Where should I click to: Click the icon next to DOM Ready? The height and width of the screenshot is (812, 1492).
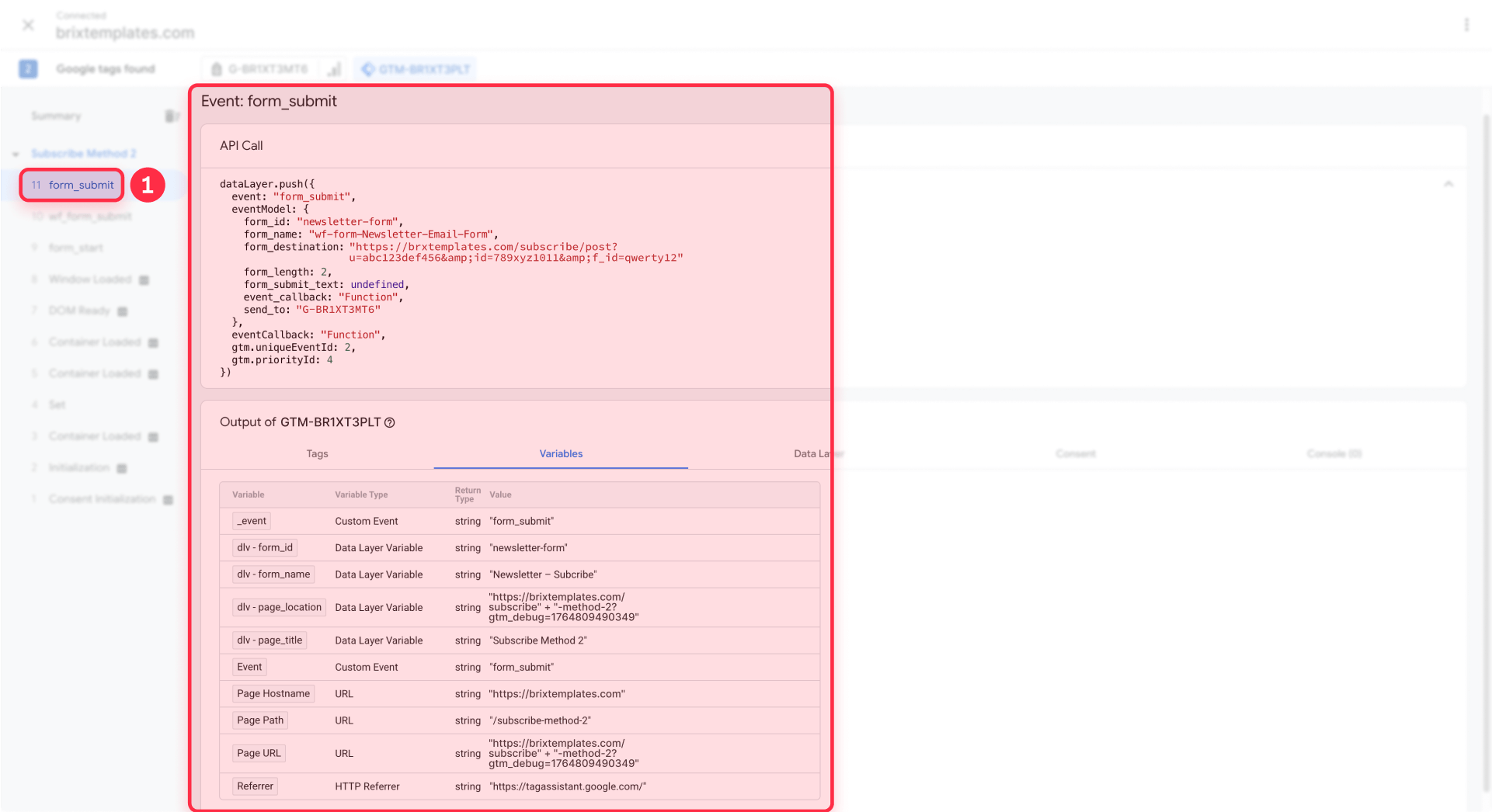click(x=122, y=311)
